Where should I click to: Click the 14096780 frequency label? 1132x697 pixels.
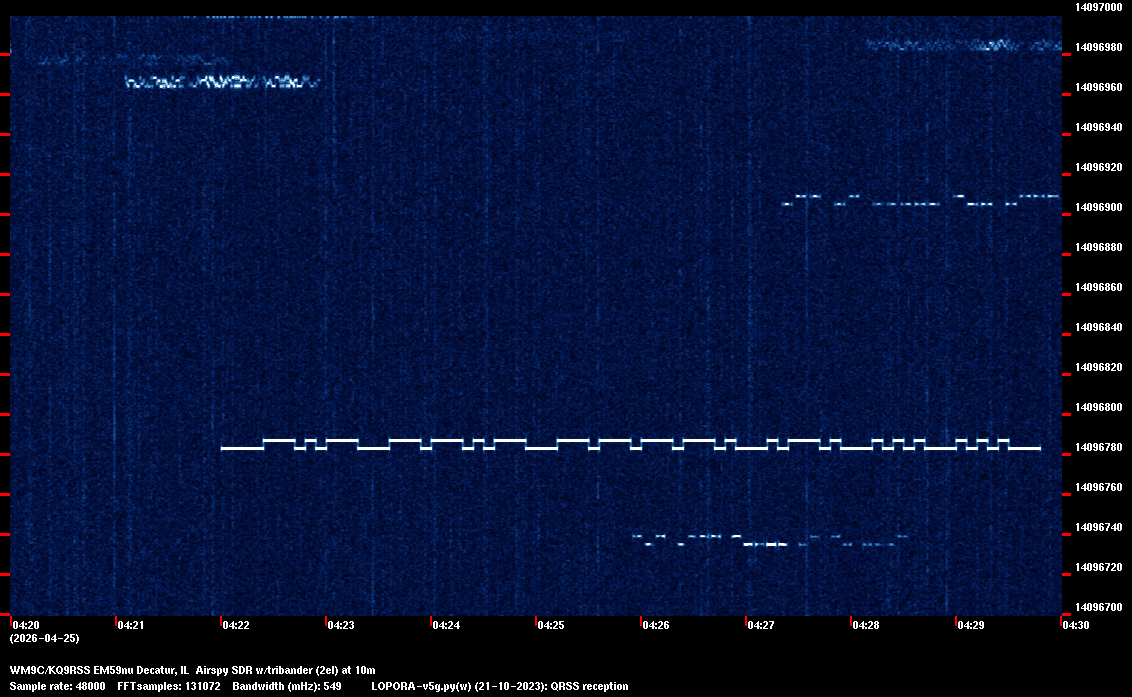[x=1097, y=447]
